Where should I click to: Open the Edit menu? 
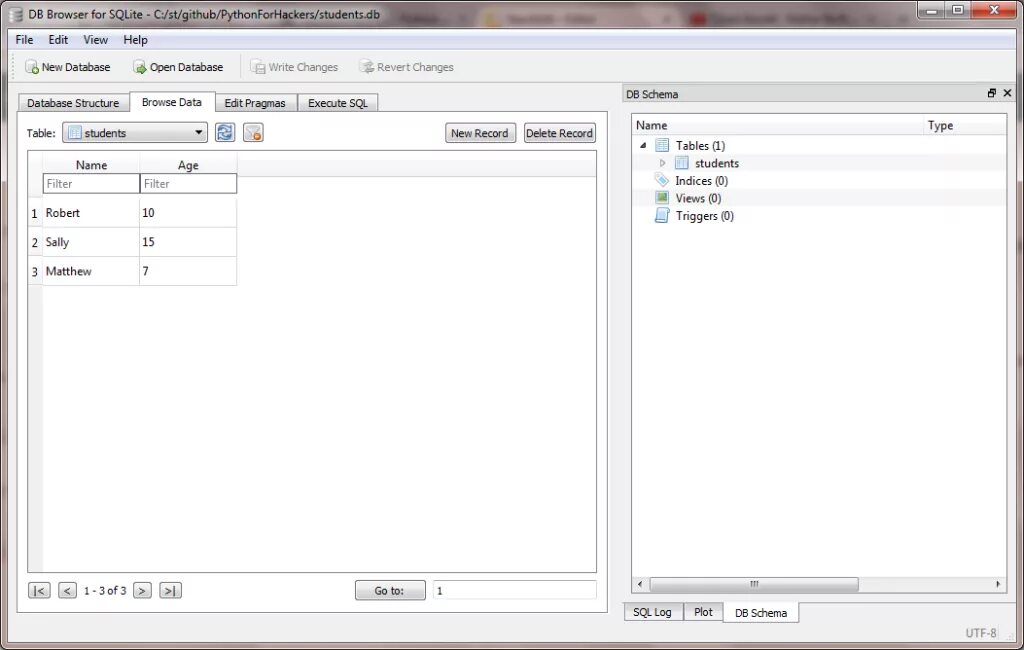click(x=58, y=40)
